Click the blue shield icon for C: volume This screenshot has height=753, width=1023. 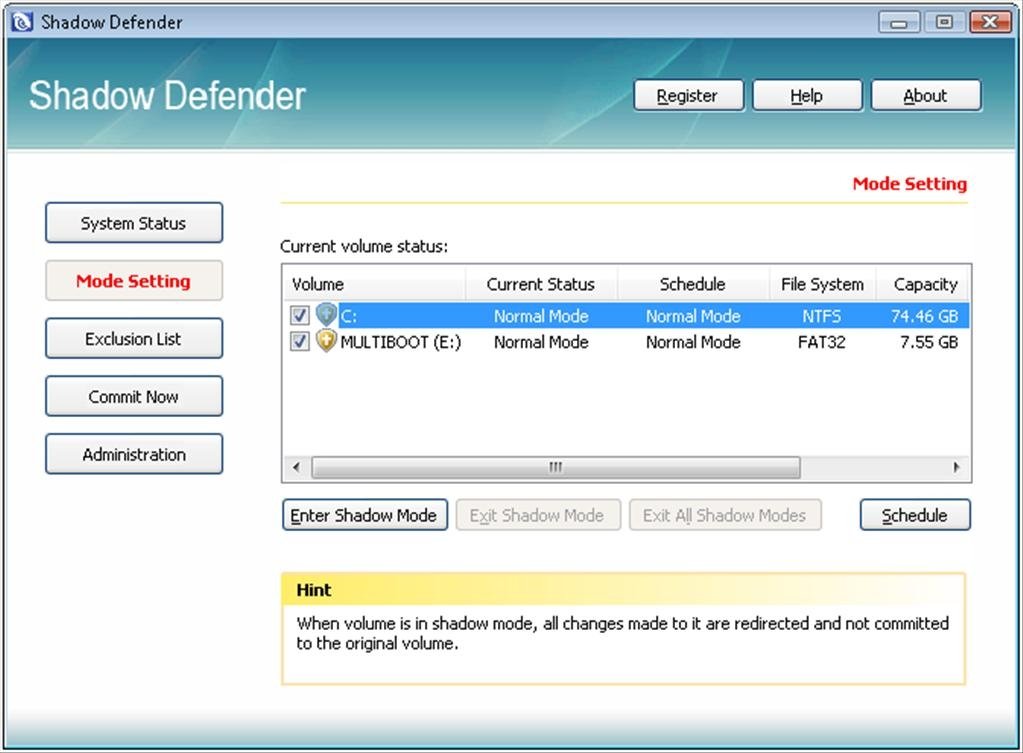point(326,315)
